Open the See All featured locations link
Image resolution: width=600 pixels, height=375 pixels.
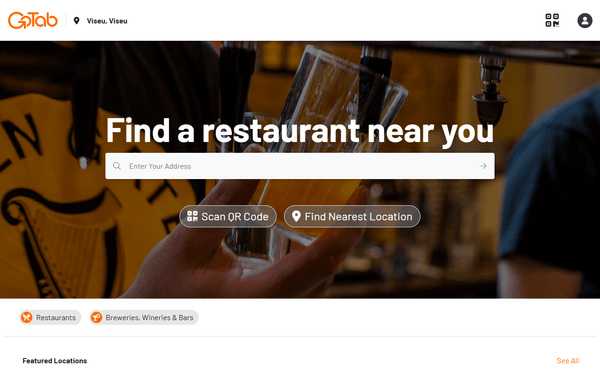pos(568,361)
